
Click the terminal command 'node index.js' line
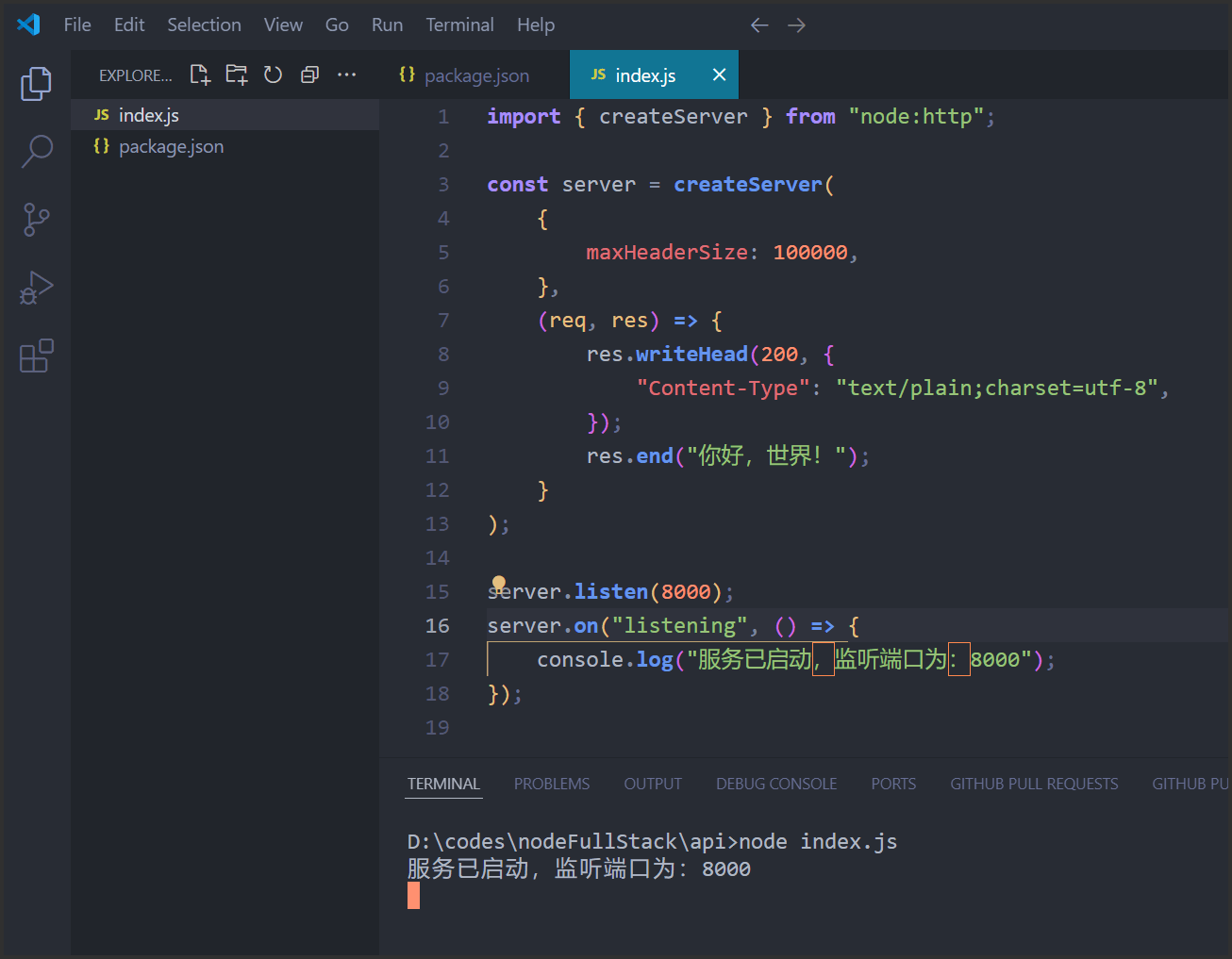pyautogui.click(x=652, y=841)
